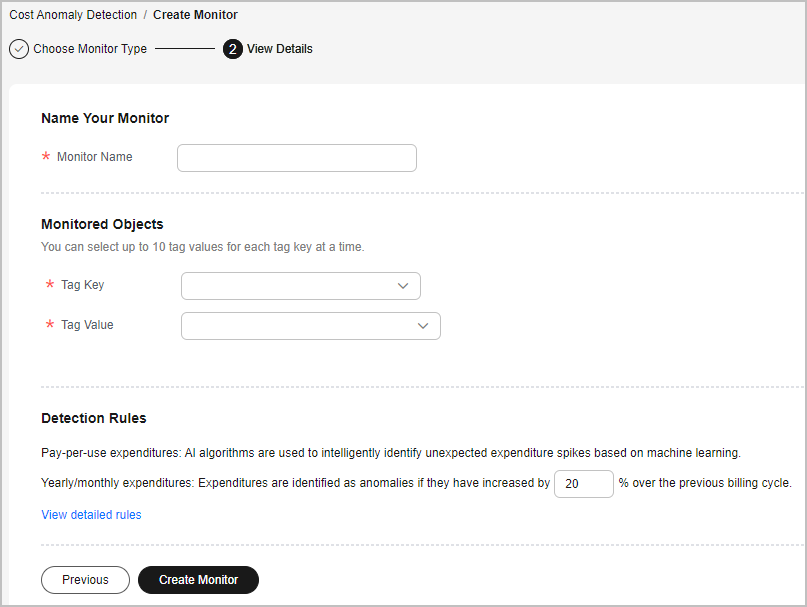Go to Cost Anomaly Detection breadcrumb
Viewport: 807px width, 607px height.
pyautogui.click(x=73, y=15)
